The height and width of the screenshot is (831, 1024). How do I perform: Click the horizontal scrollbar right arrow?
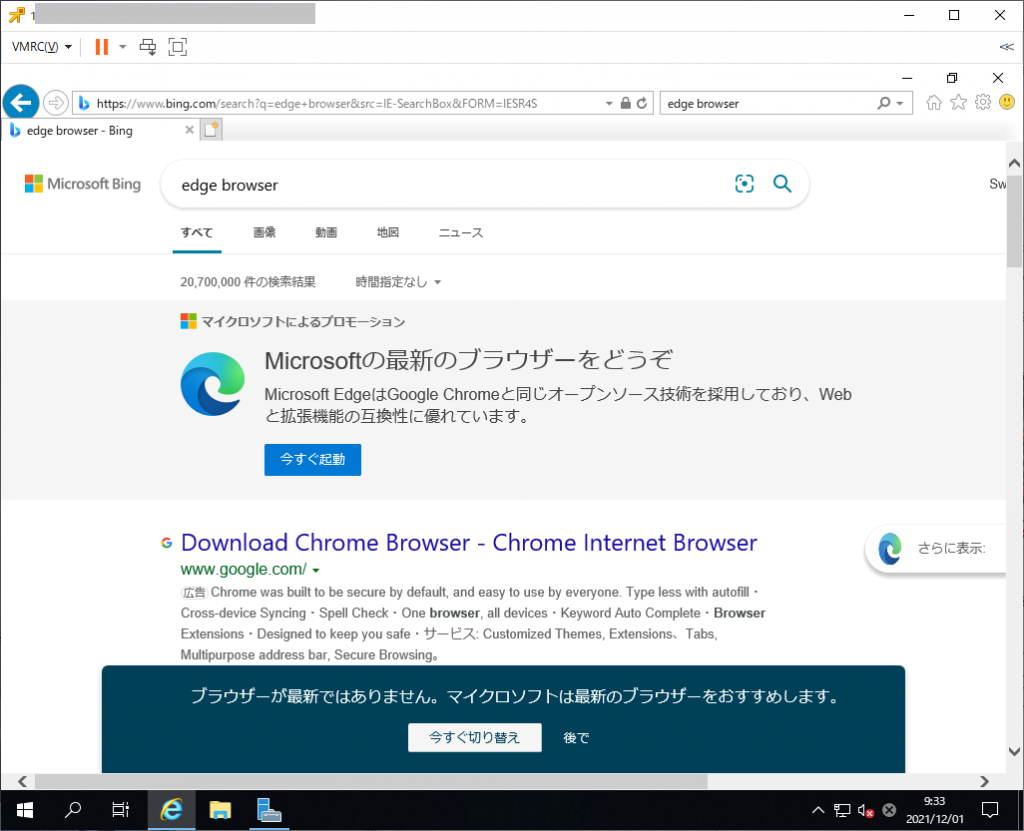[984, 781]
